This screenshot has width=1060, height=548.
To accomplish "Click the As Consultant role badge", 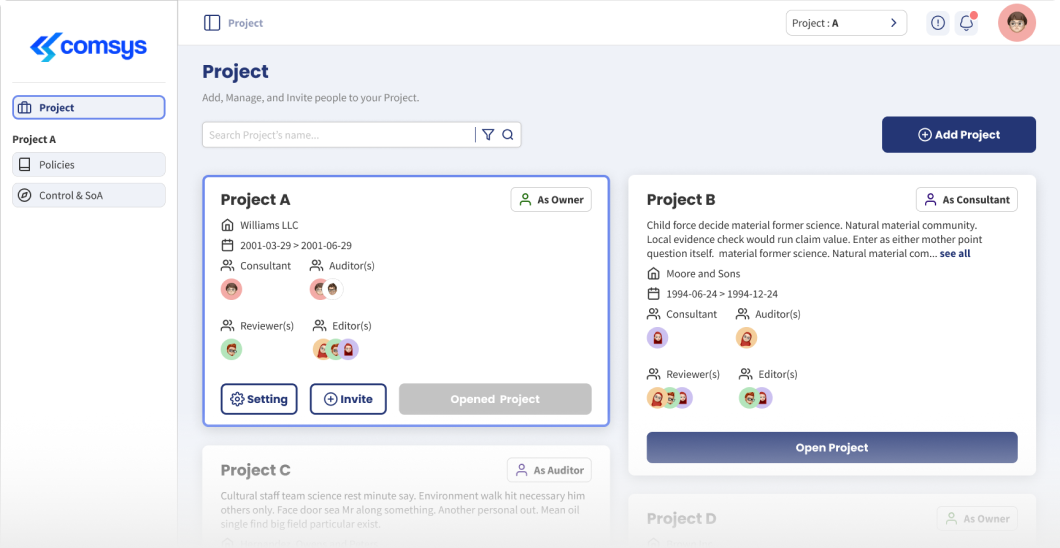I will 966,200.
